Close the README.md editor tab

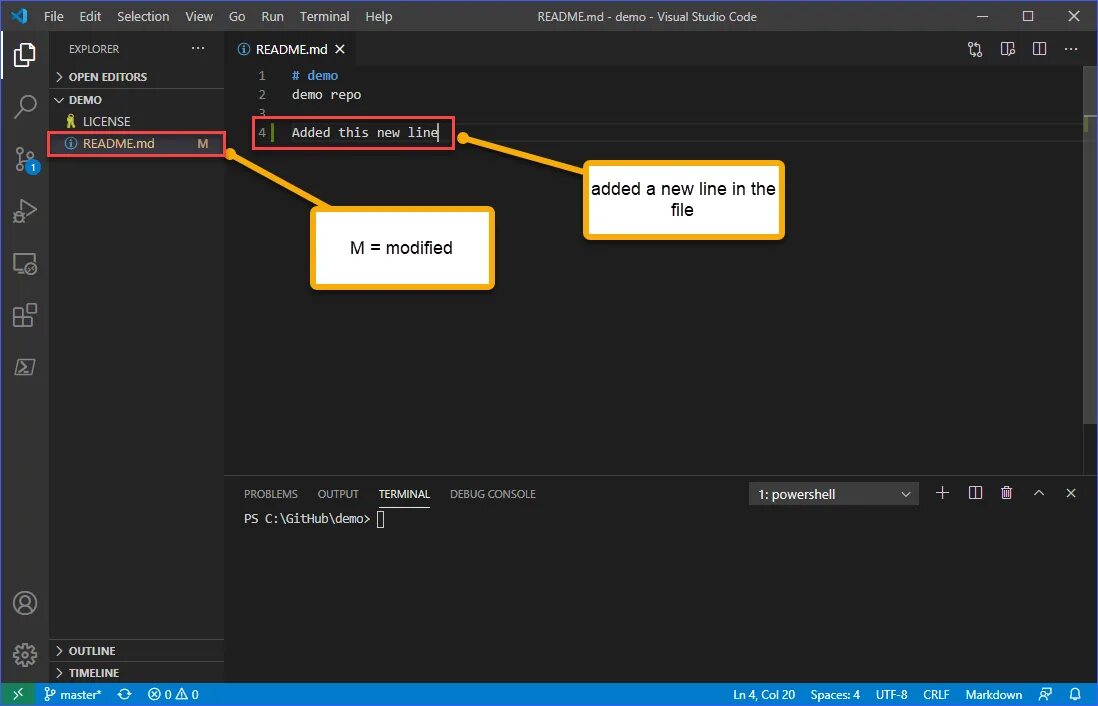click(x=340, y=49)
